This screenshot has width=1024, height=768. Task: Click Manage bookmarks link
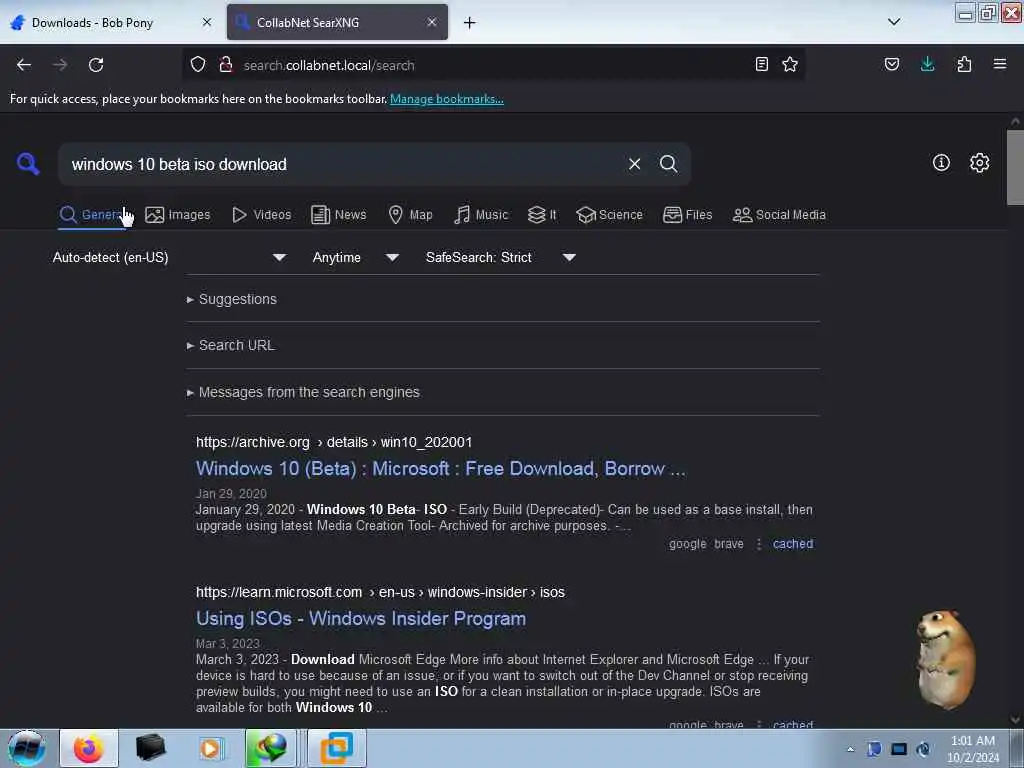pyautogui.click(x=447, y=99)
